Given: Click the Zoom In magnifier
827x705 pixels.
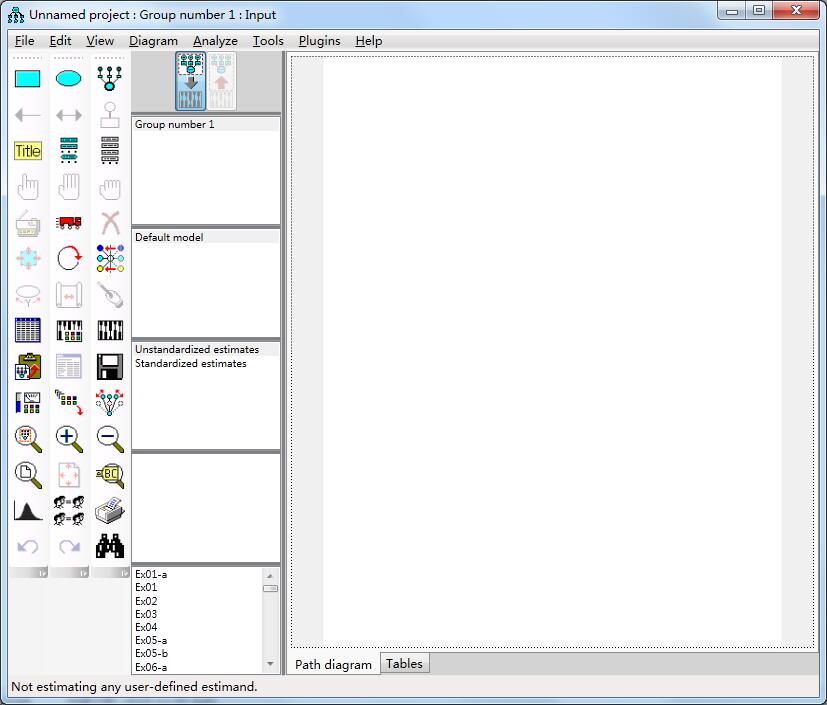Looking at the screenshot, I should (x=68, y=438).
